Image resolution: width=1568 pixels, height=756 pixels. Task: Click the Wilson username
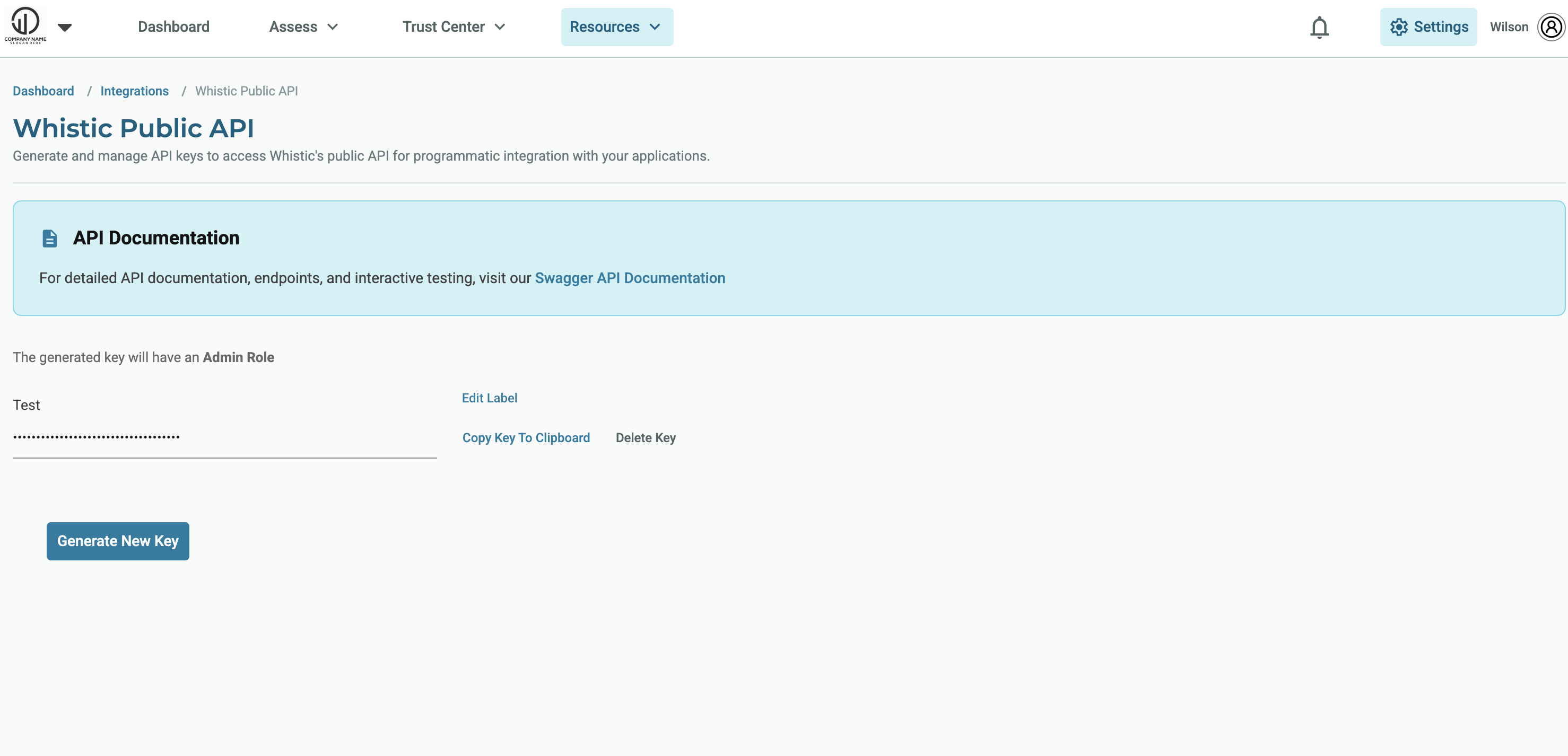click(x=1509, y=27)
